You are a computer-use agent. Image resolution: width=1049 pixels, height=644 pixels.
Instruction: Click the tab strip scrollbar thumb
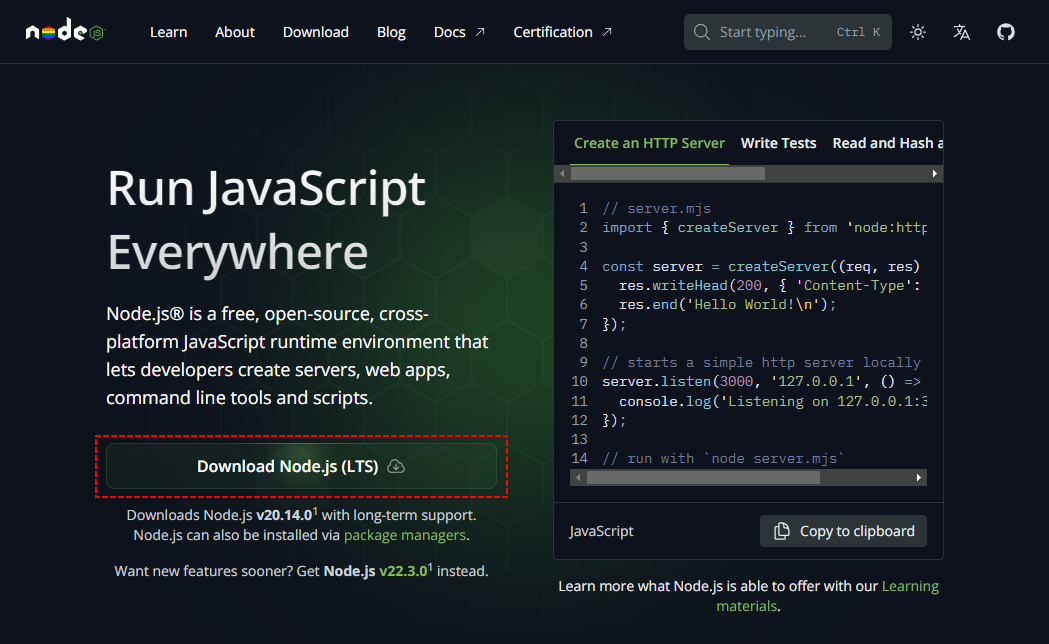coord(668,174)
